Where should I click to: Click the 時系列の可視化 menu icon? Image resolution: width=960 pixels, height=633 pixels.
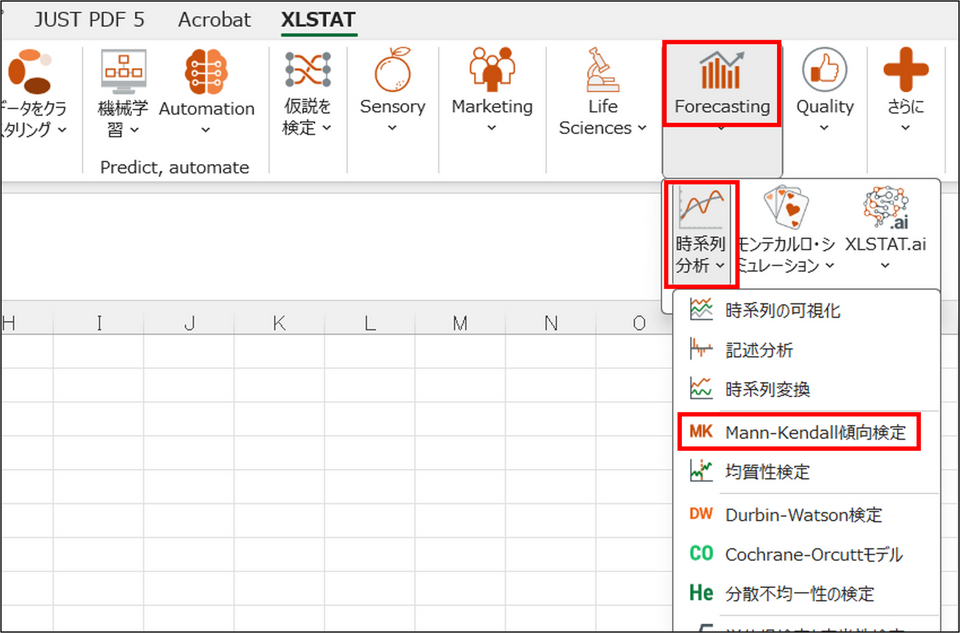pyautogui.click(x=701, y=310)
